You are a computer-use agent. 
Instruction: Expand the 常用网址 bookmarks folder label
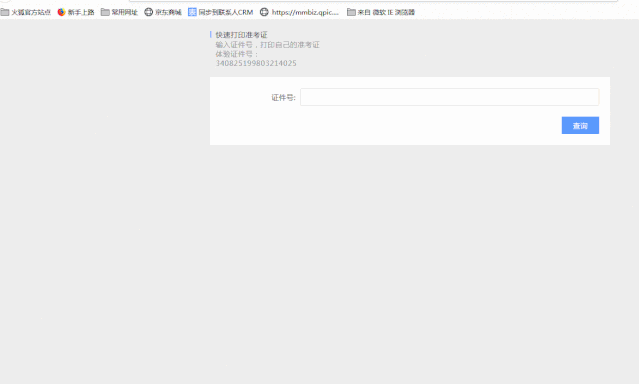coord(125,12)
